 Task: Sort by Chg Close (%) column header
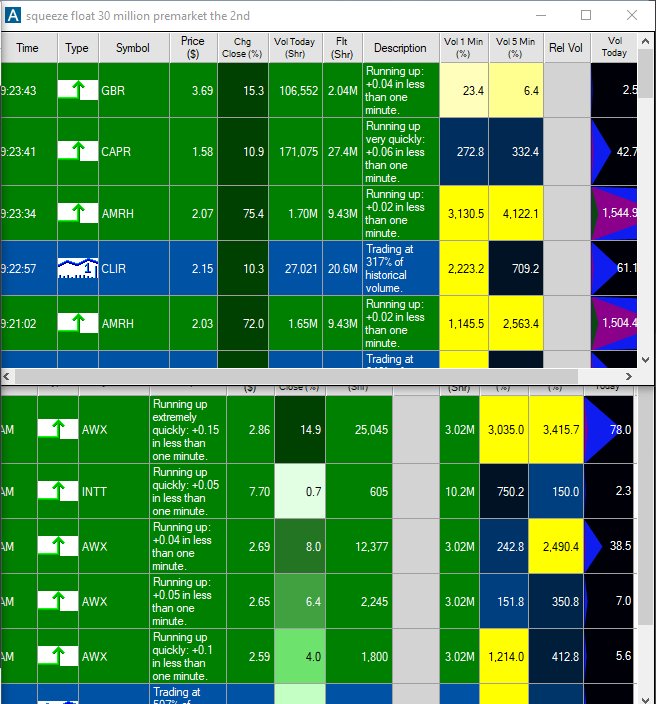[x=243, y=48]
